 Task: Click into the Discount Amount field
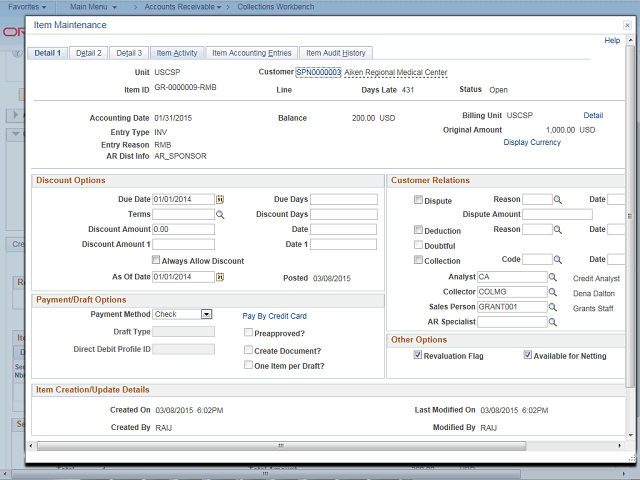point(183,230)
